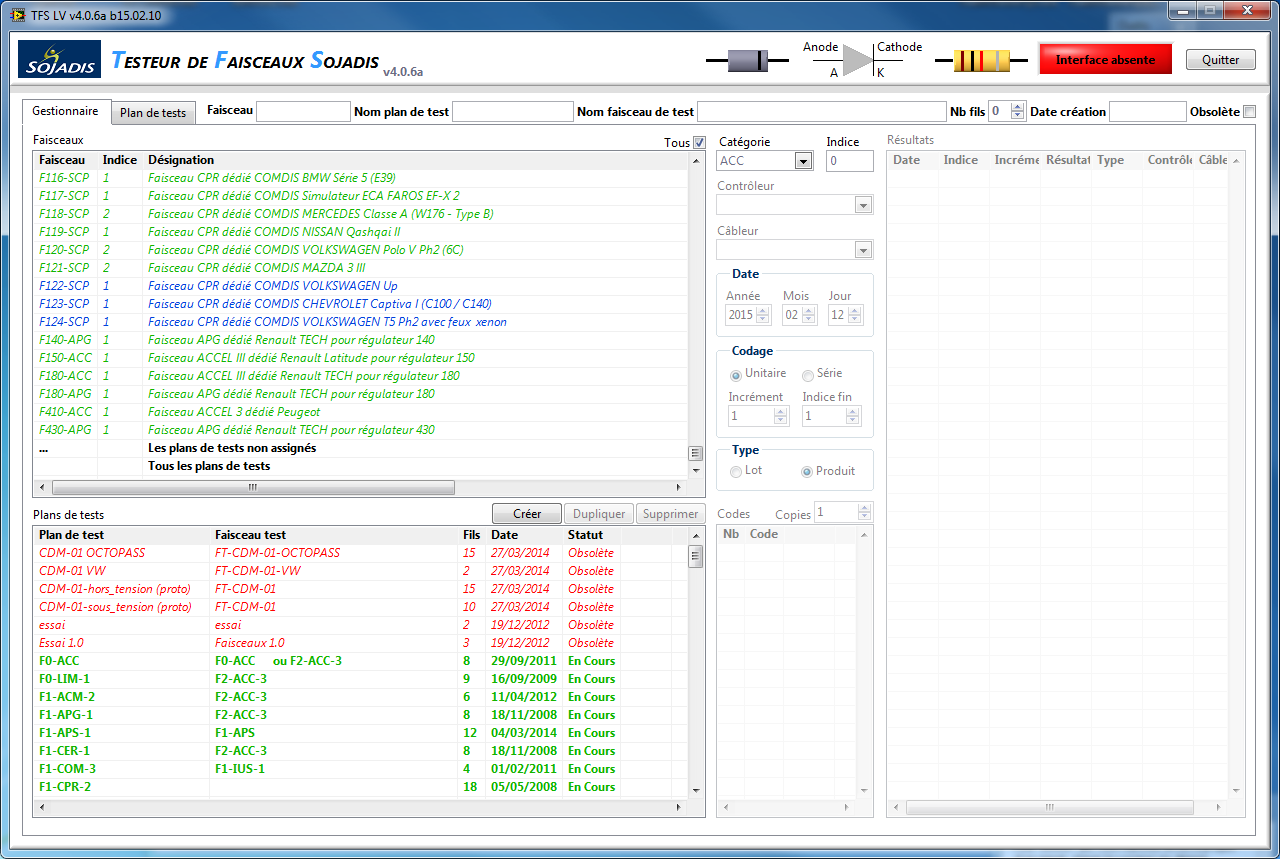Click the Créer button
1280x859 pixels.
coord(527,513)
